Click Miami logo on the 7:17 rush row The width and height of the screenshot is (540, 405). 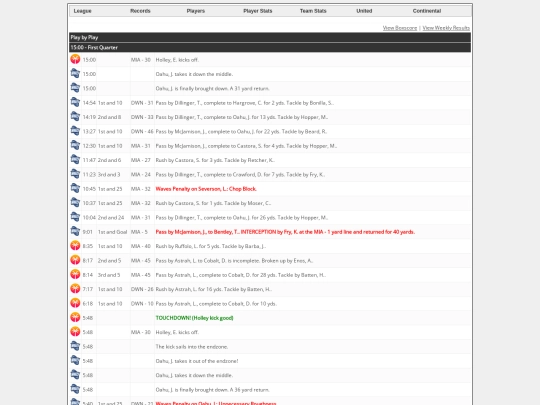[75, 289]
